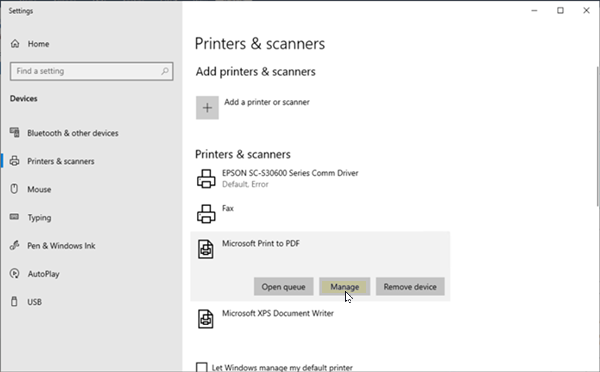Image resolution: width=600 pixels, height=372 pixels.
Task: Minimize the Settings window
Action: tap(534, 11)
